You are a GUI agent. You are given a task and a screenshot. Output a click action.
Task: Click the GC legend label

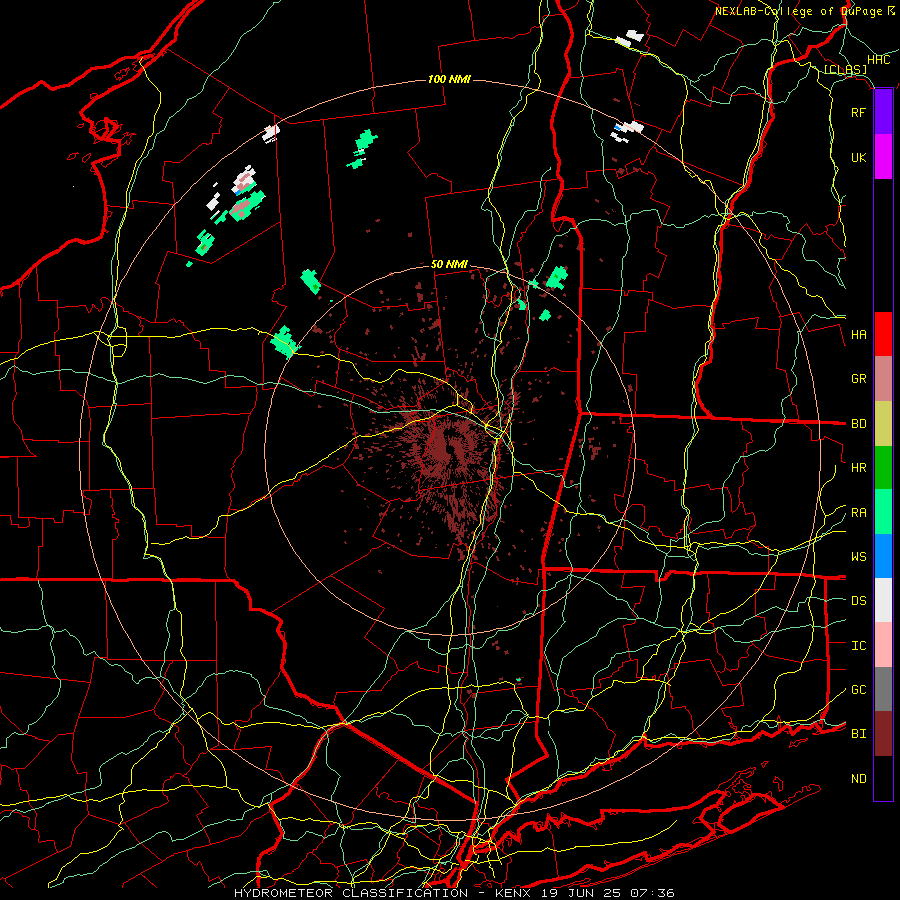click(858, 690)
